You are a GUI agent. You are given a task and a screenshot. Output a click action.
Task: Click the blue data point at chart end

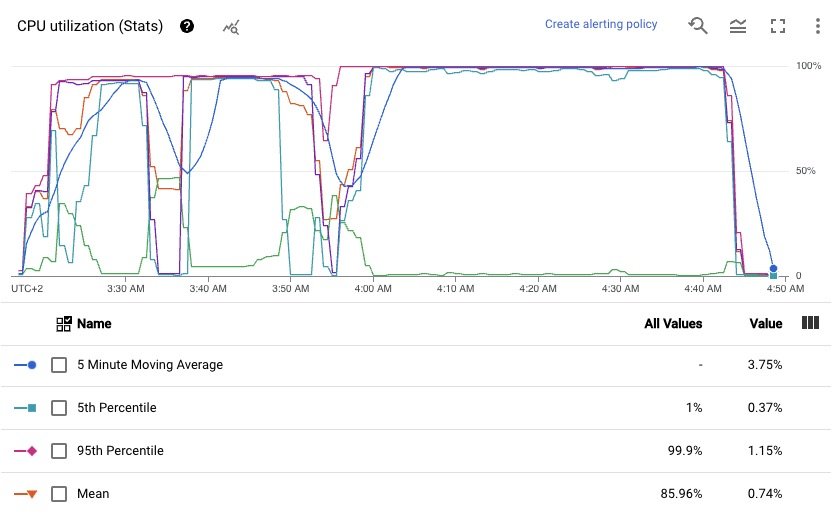click(773, 269)
